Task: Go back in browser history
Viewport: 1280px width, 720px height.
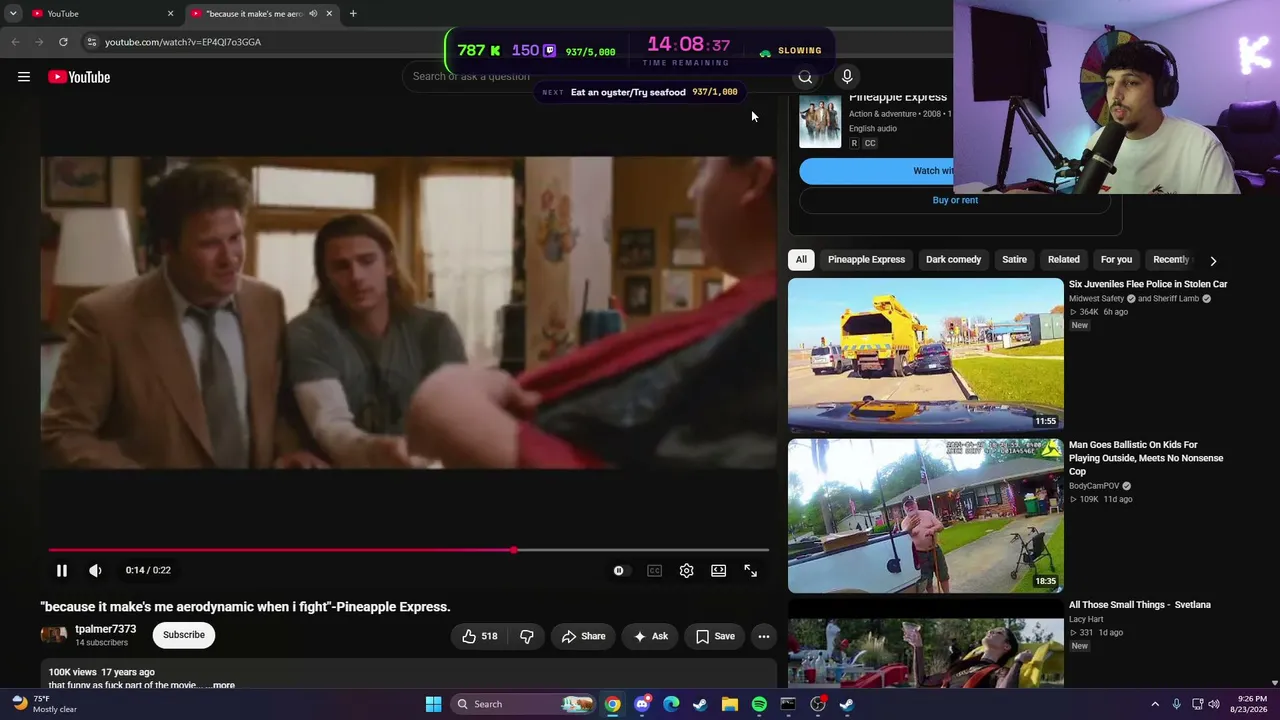Action: tap(15, 42)
